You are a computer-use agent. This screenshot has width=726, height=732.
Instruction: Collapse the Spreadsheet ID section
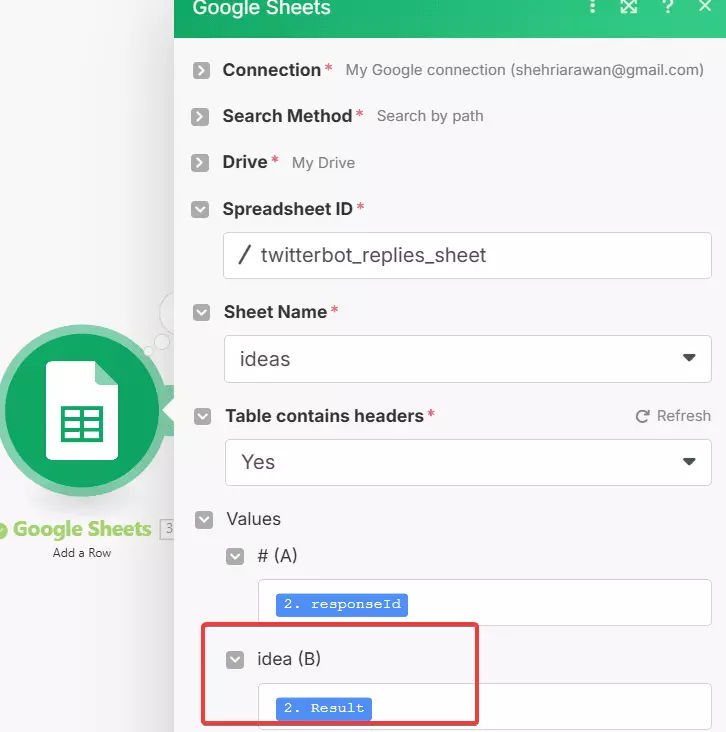[202, 209]
